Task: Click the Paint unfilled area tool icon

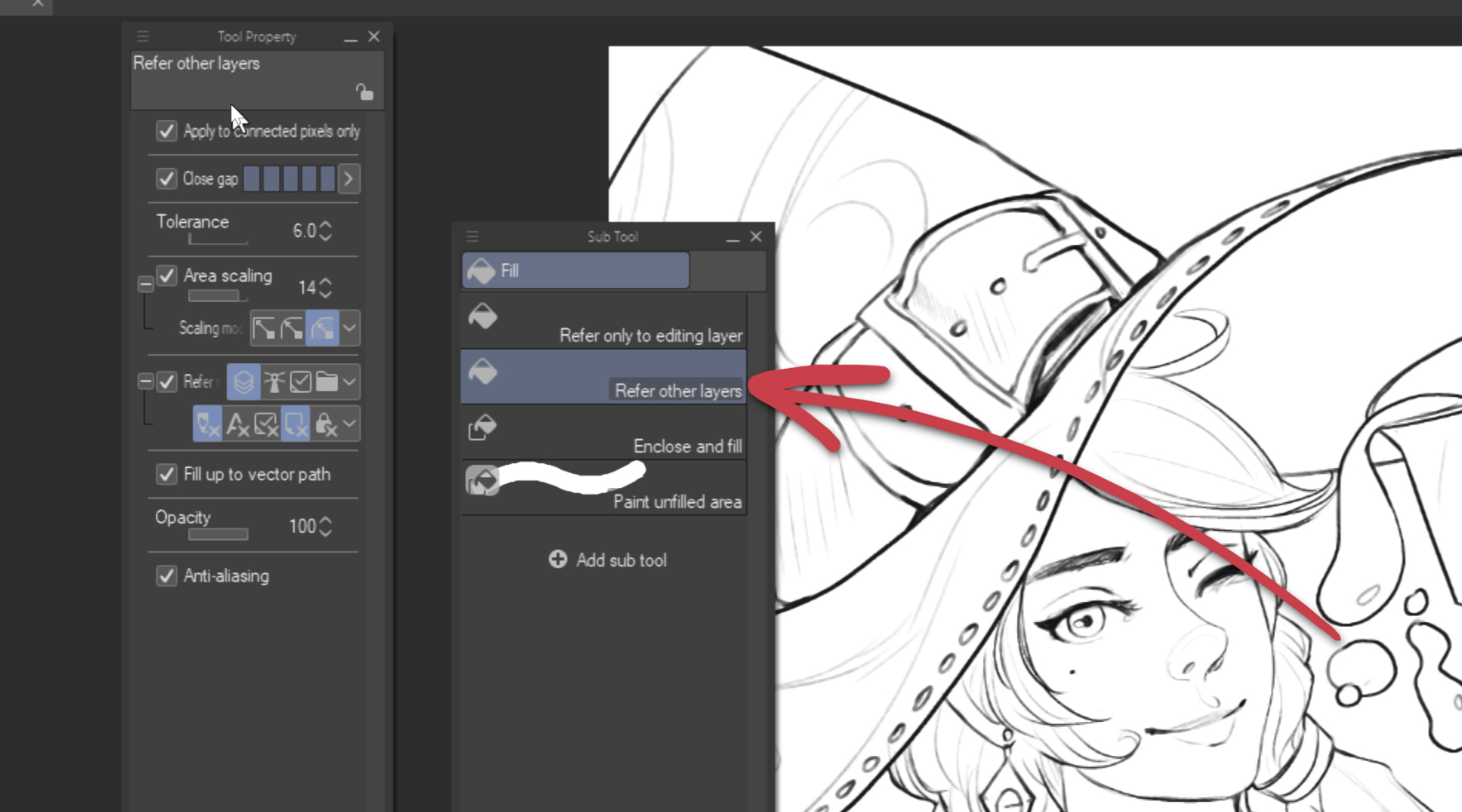Action: (x=483, y=480)
